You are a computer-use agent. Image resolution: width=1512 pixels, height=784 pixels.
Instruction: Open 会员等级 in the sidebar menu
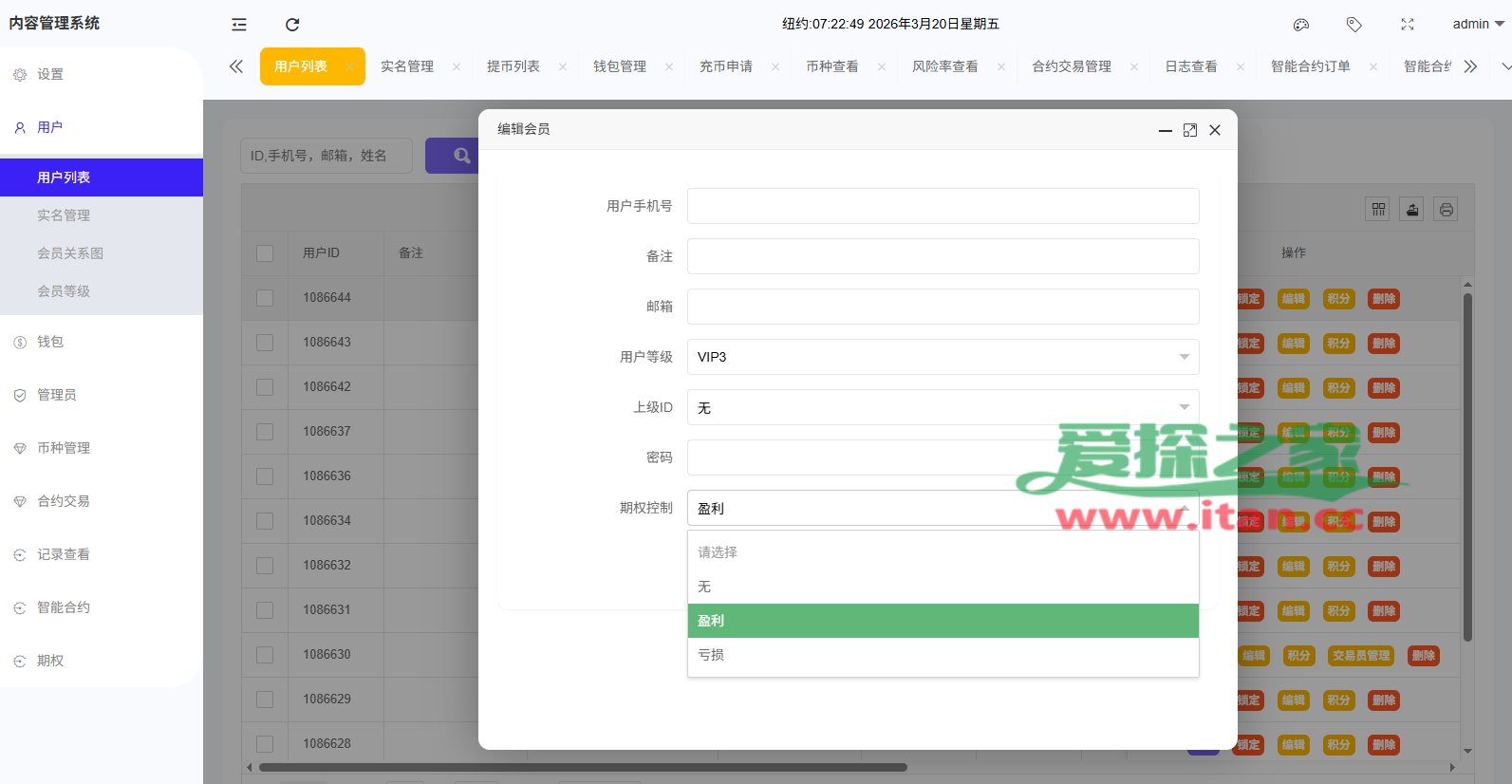pyautogui.click(x=64, y=291)
